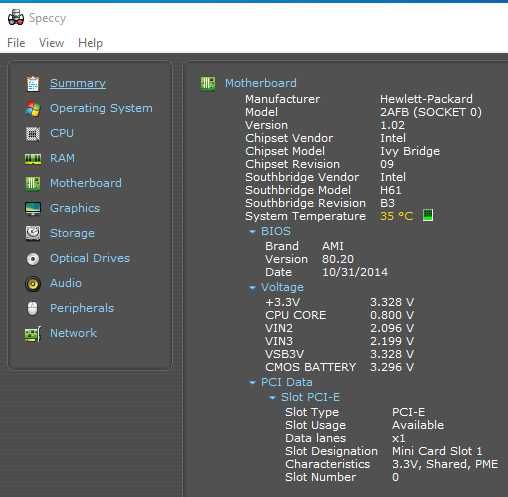Collapse the Slot PCI-E subsection arrow
The image size is (508, 497).
(272, 397)
